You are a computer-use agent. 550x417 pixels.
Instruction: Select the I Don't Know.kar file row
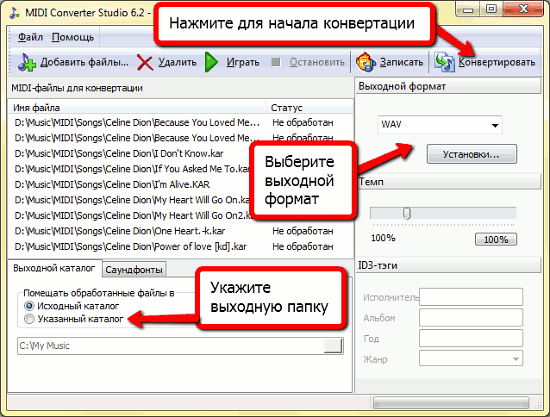click(x=181, y=153)
